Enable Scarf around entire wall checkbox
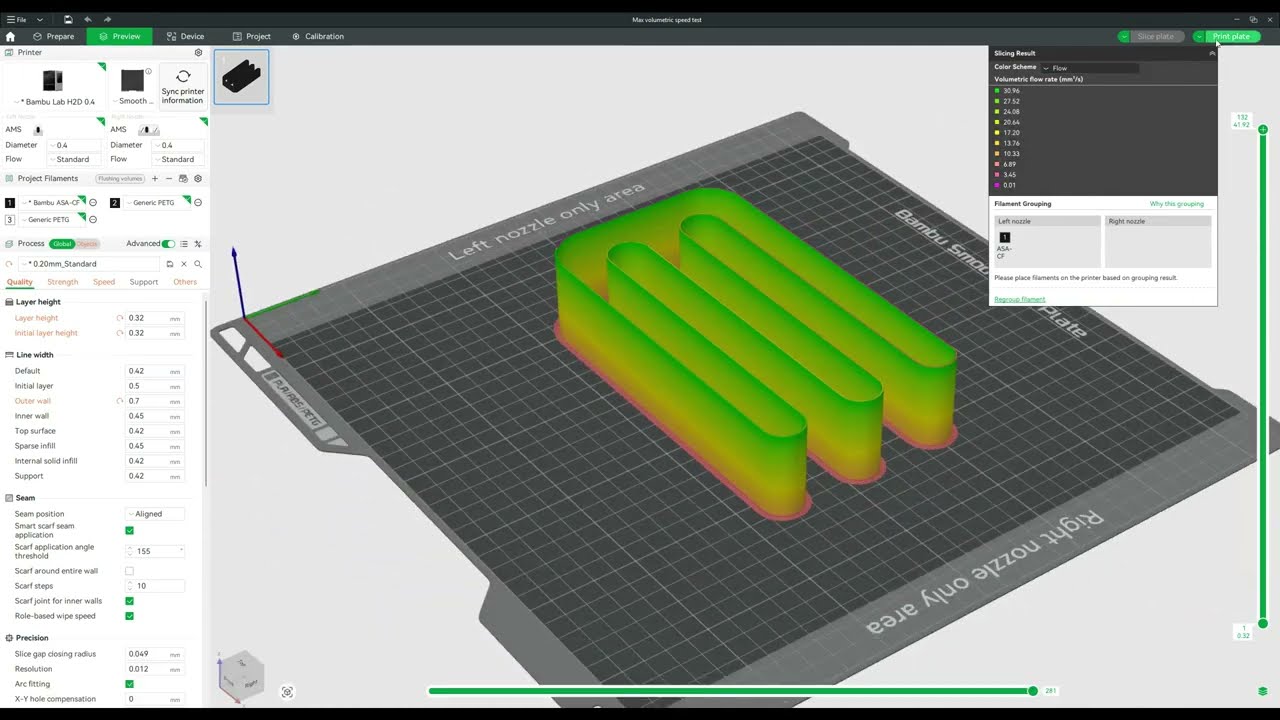This screenshot has width=1280, height=720. tap(129, 571)
